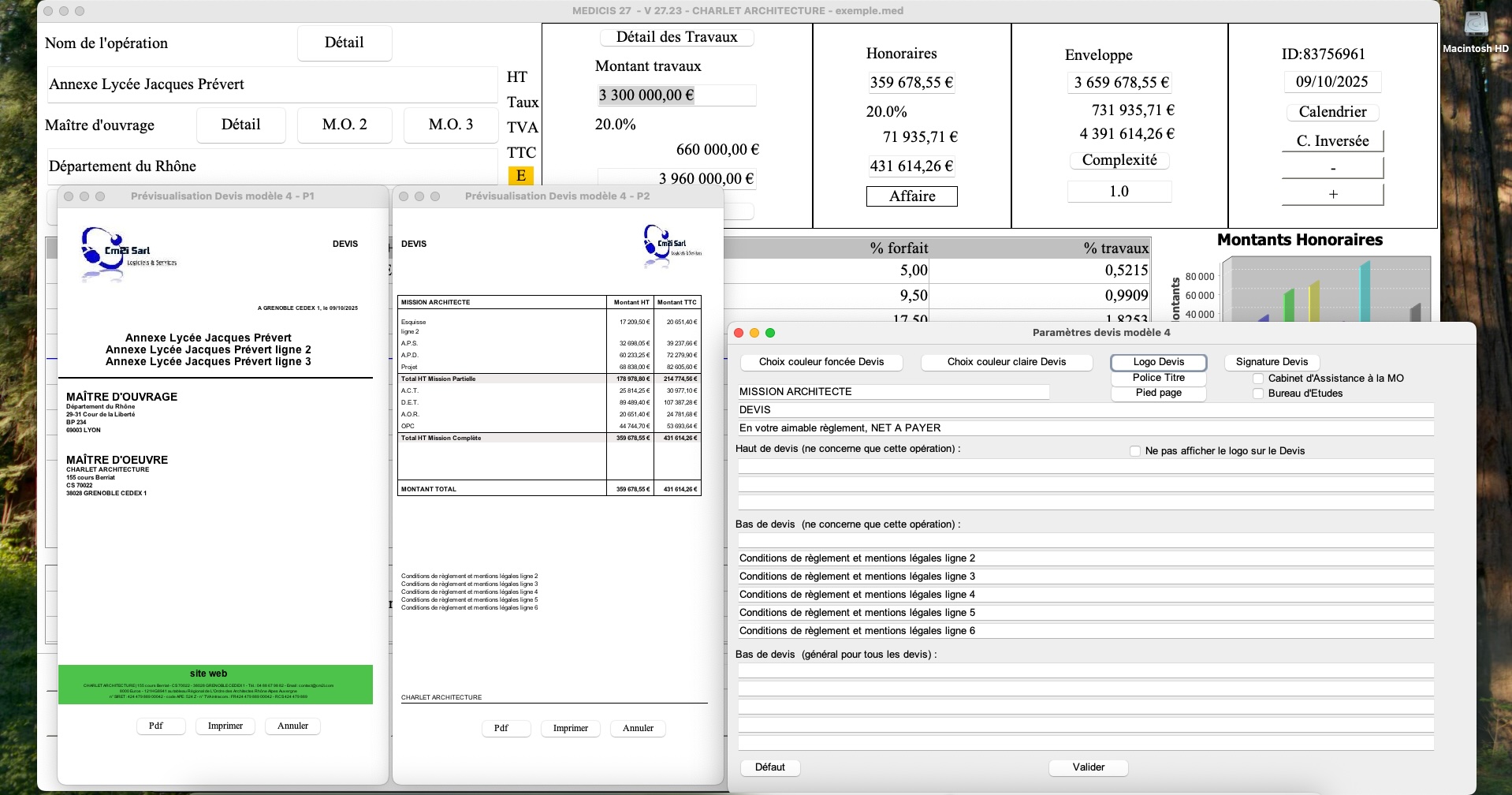Open the Calendrier button
The image size is (1512, 795).
click(x=1332, y=112)
